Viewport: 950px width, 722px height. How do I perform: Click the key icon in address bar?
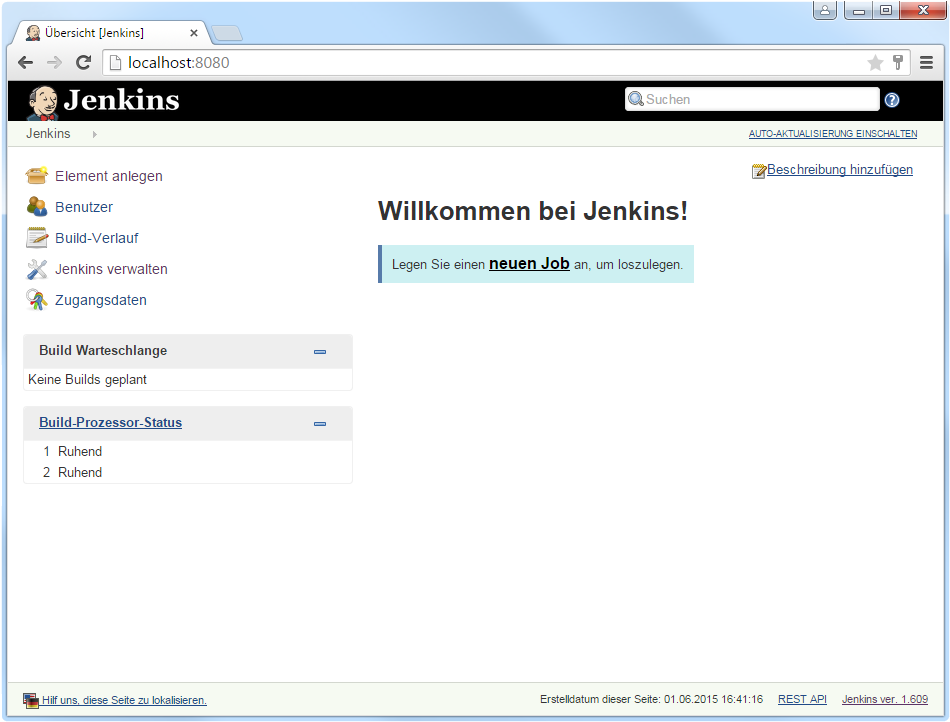coord(898,62)
